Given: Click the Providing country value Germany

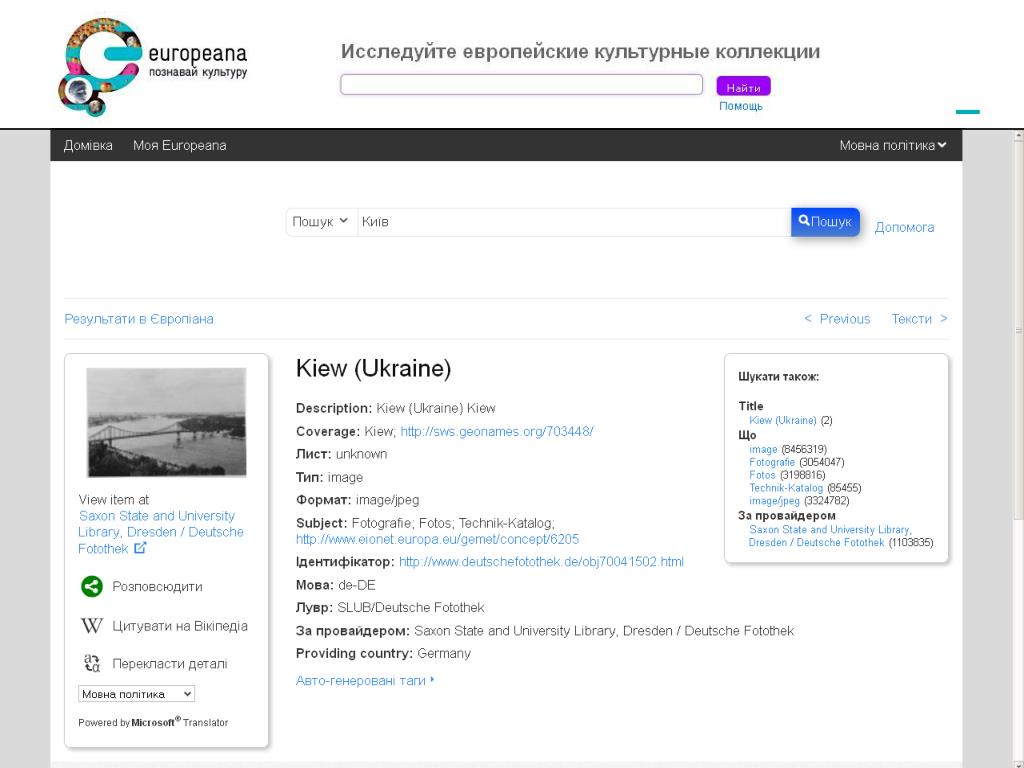Looking at the screenshot, I should (444, 653).
